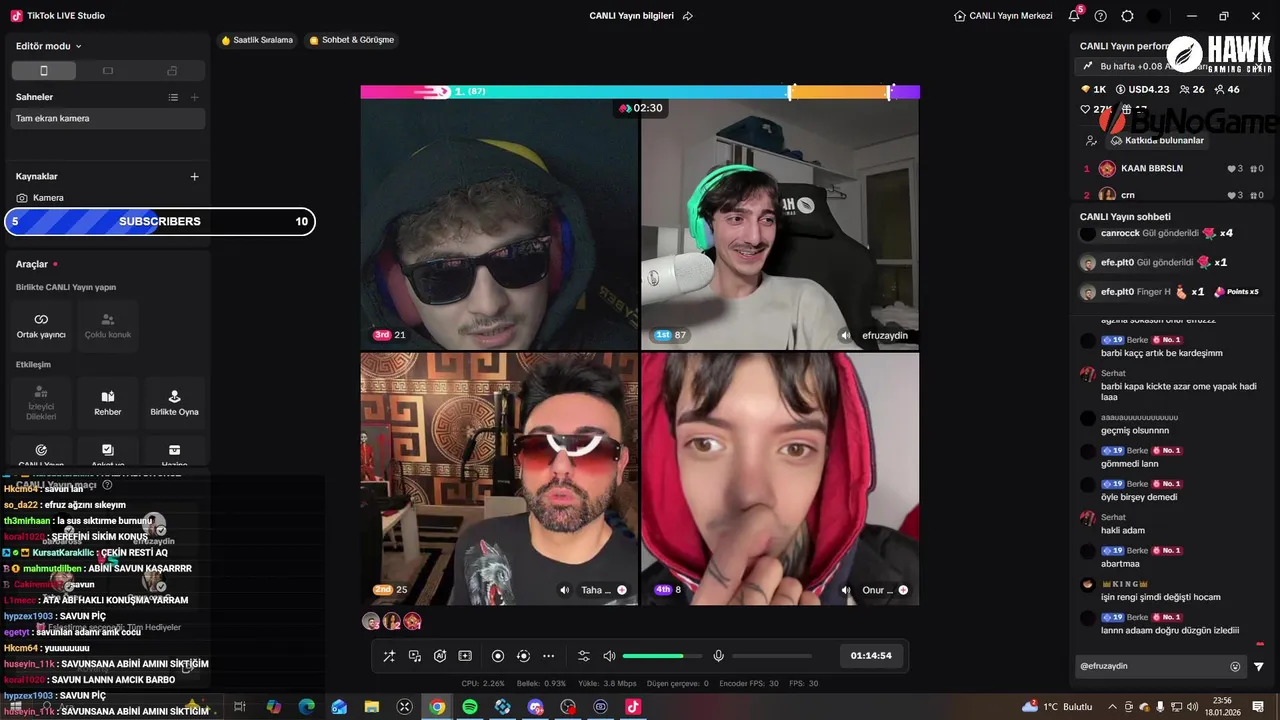
Task: Open Spotify from the taskbar
Action: 470,707
